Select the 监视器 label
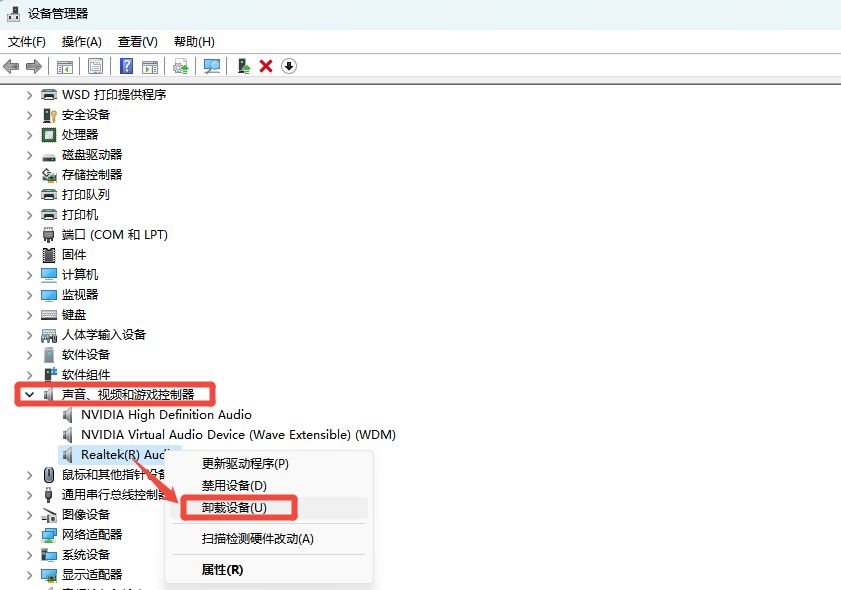 [x=80, y=294]
